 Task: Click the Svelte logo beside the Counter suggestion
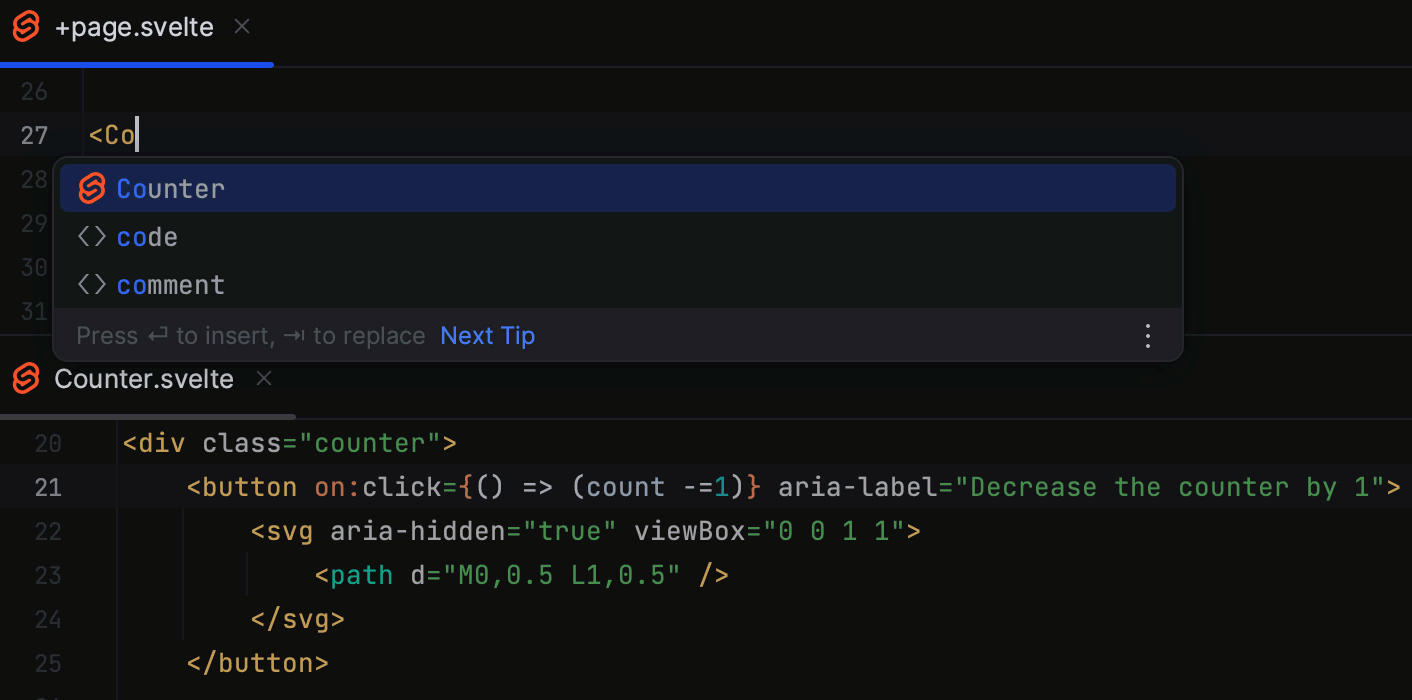(90, 188)
